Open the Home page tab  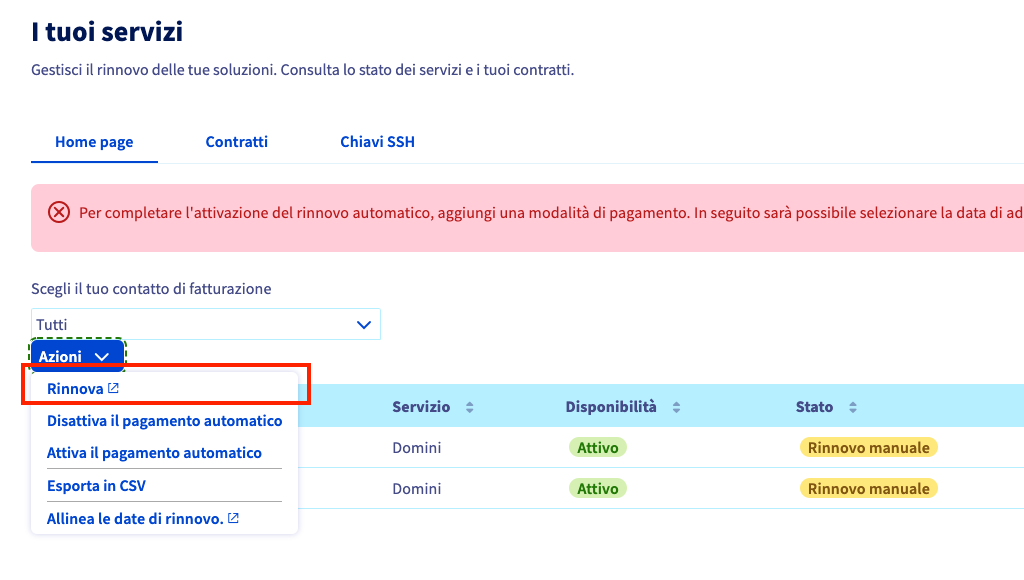click(94, 142)
